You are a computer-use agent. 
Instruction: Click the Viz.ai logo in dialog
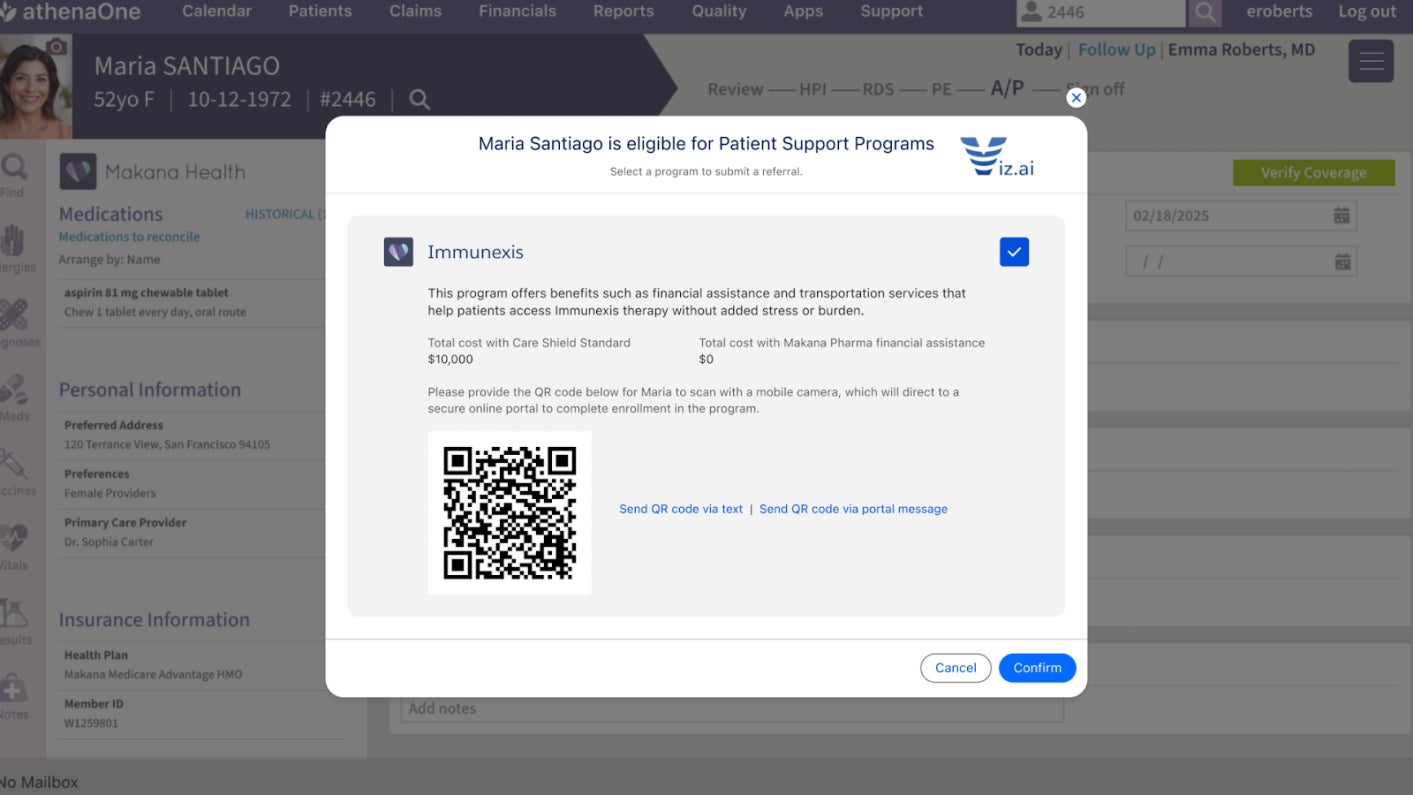997,157
